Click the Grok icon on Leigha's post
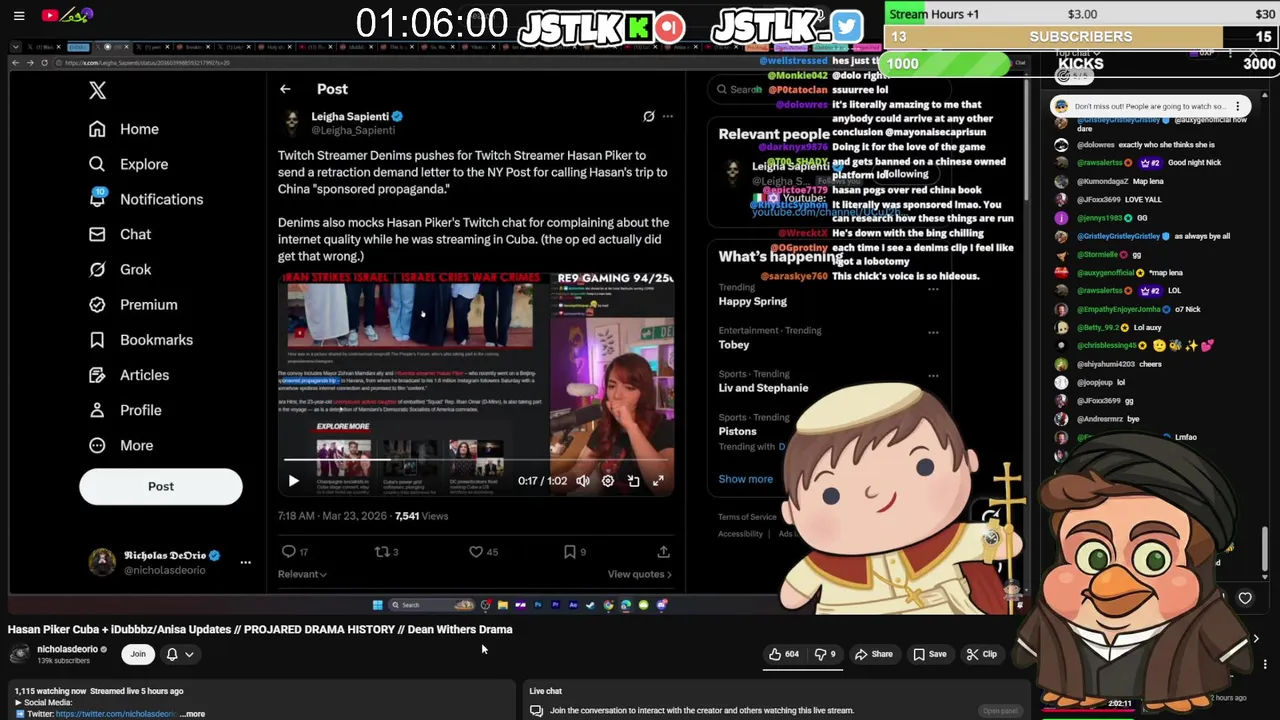 648,117
